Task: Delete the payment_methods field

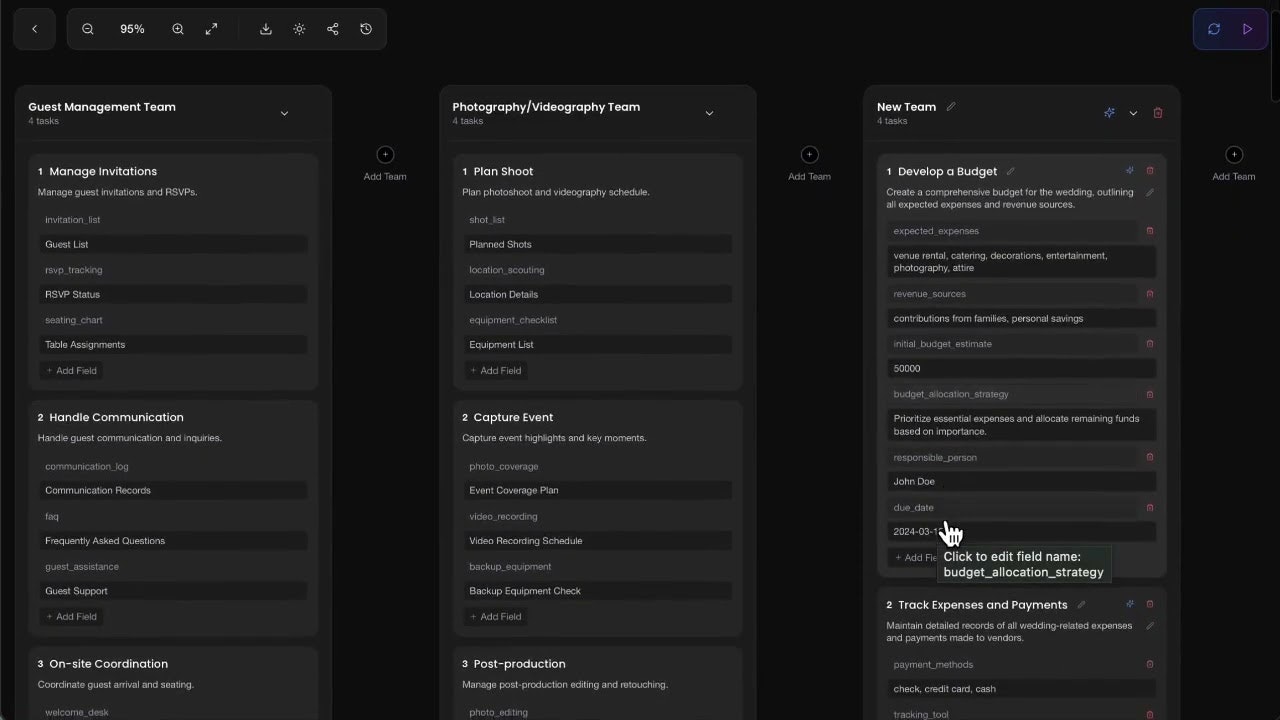Action: (1150, 664)
